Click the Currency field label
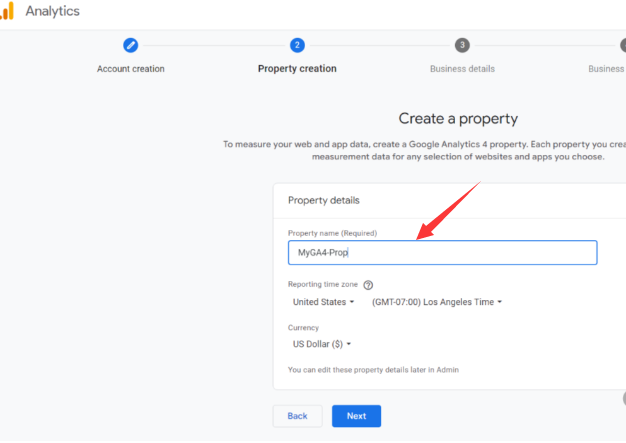The width and height of the screenshot is (626, 443). pyautogui.click(x=304, y=328)
